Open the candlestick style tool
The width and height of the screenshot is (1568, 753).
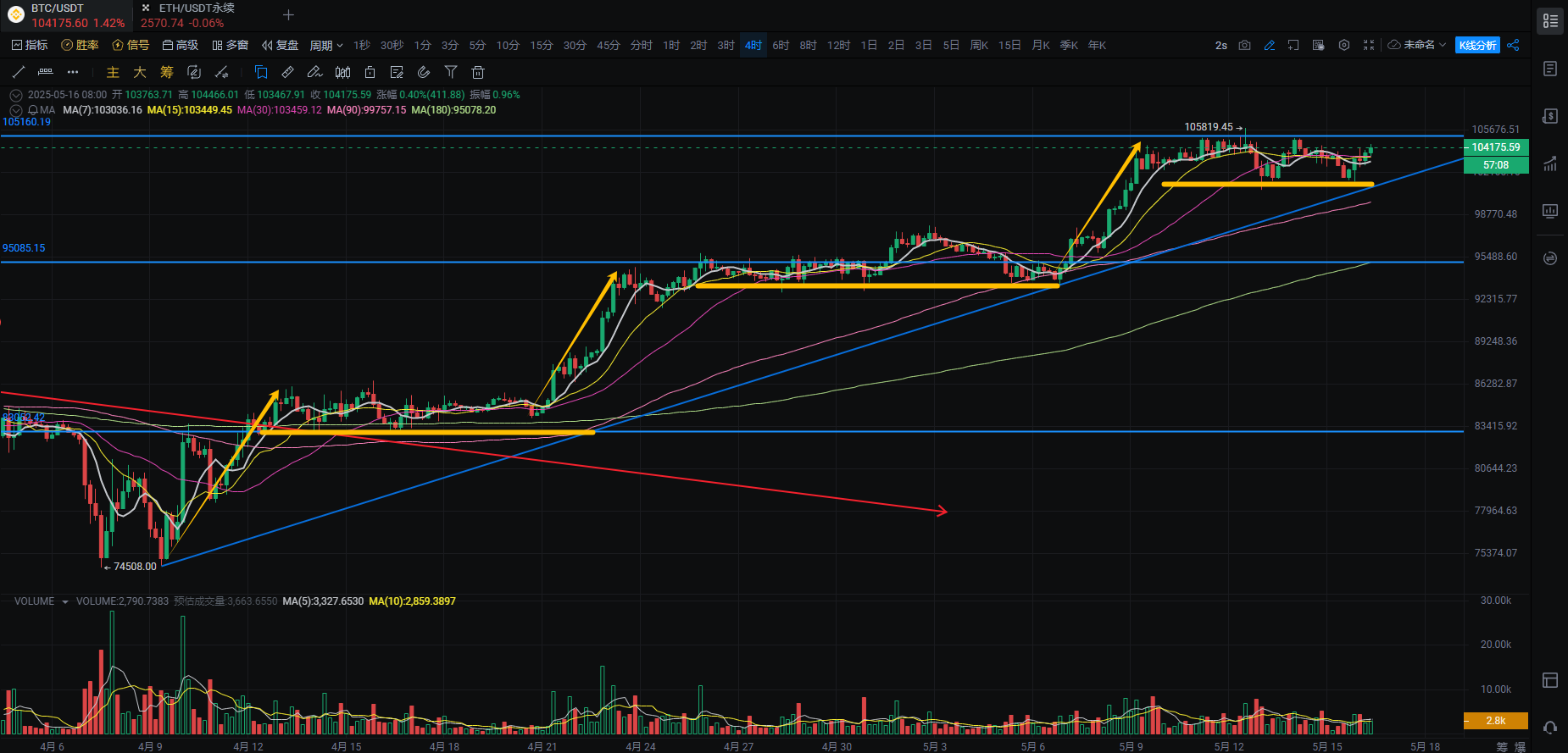[342, 72]
